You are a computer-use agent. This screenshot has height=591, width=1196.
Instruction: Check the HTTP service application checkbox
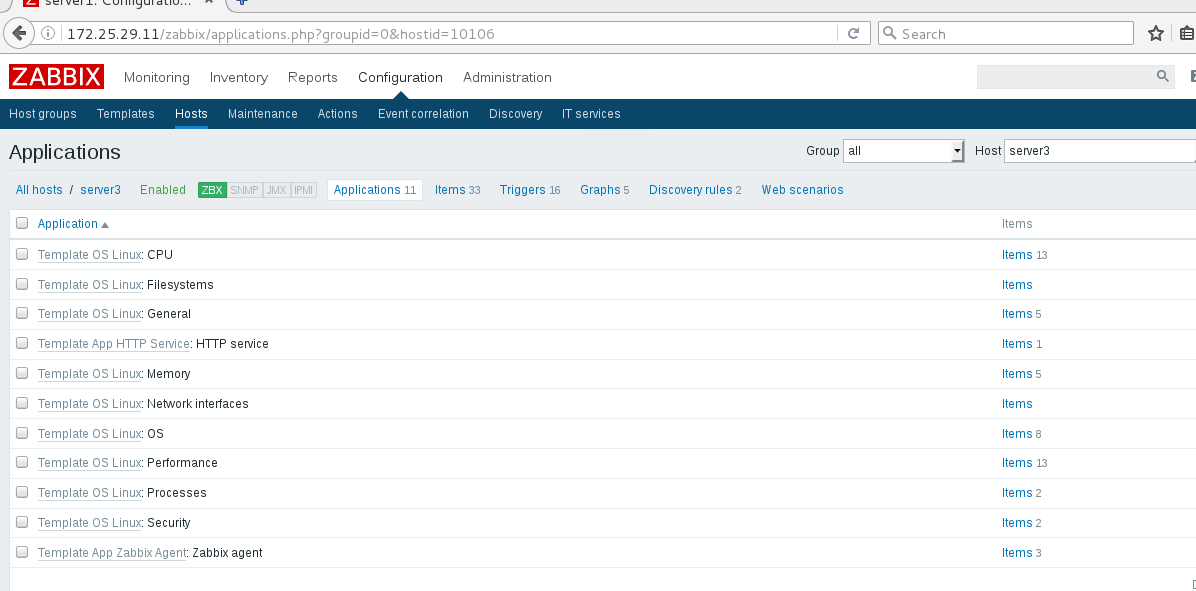pyautogui.click(x=22, y=343)
